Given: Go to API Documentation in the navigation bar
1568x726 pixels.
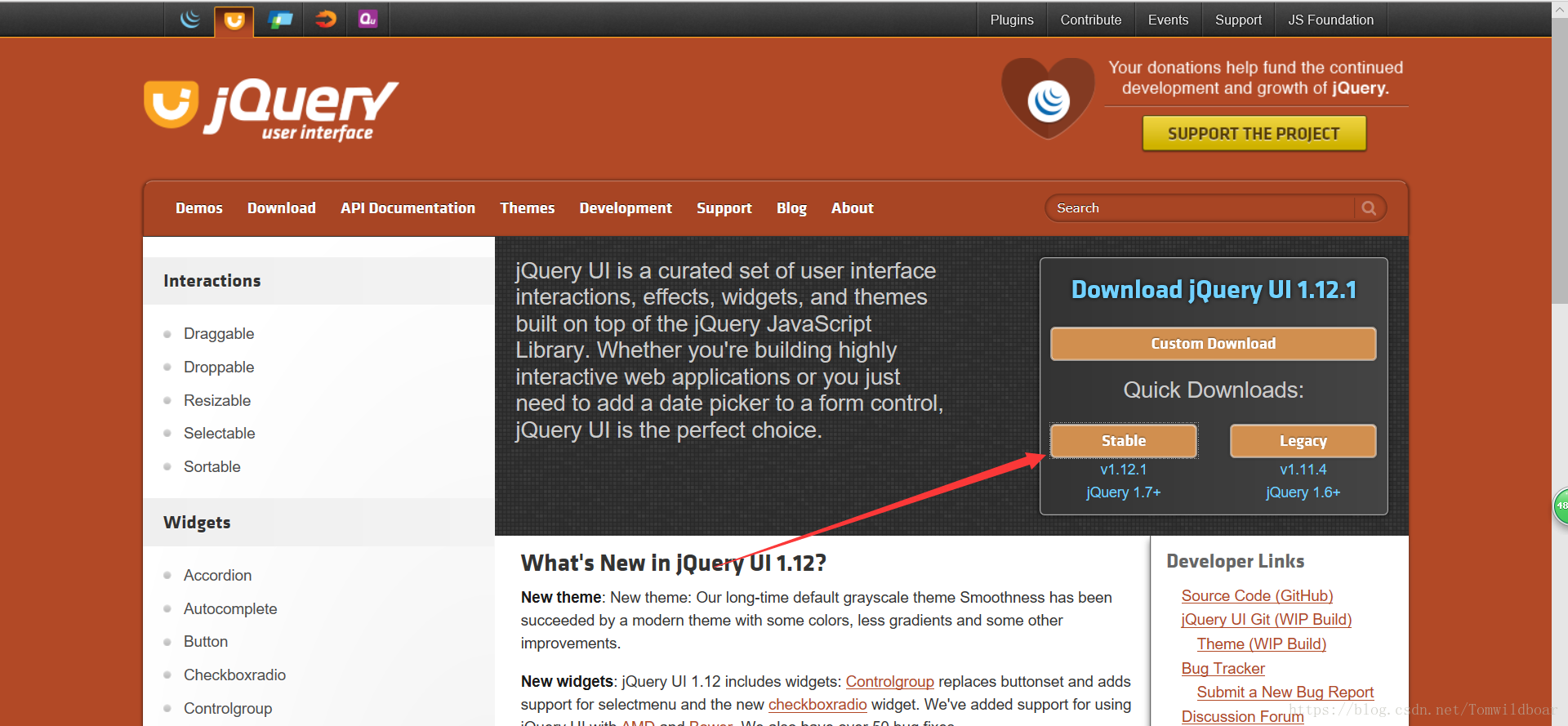Looking at the screenshot, I should coord(408,208).
